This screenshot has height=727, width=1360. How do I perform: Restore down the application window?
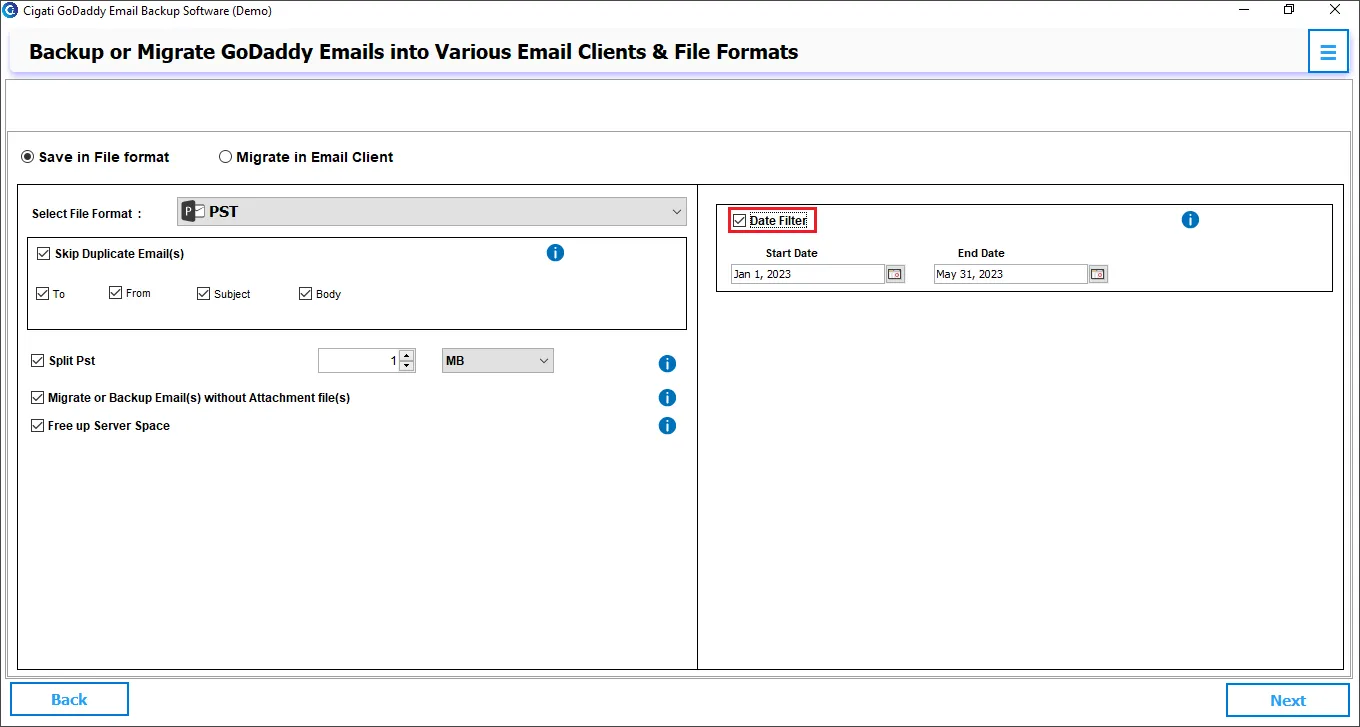pyautogui.click(x=1289, y=10)
